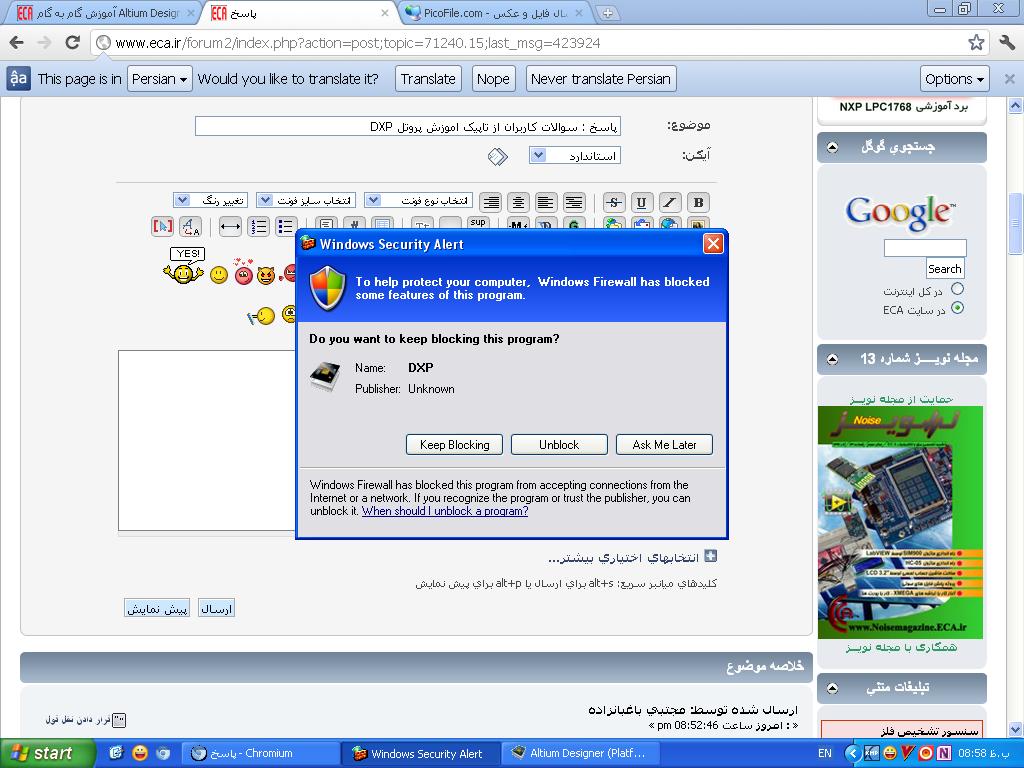Viewport: 1024px width, 768px height.
Task: Click the Noise magazine cover thumbnail
Action: (x=900, y=522)
